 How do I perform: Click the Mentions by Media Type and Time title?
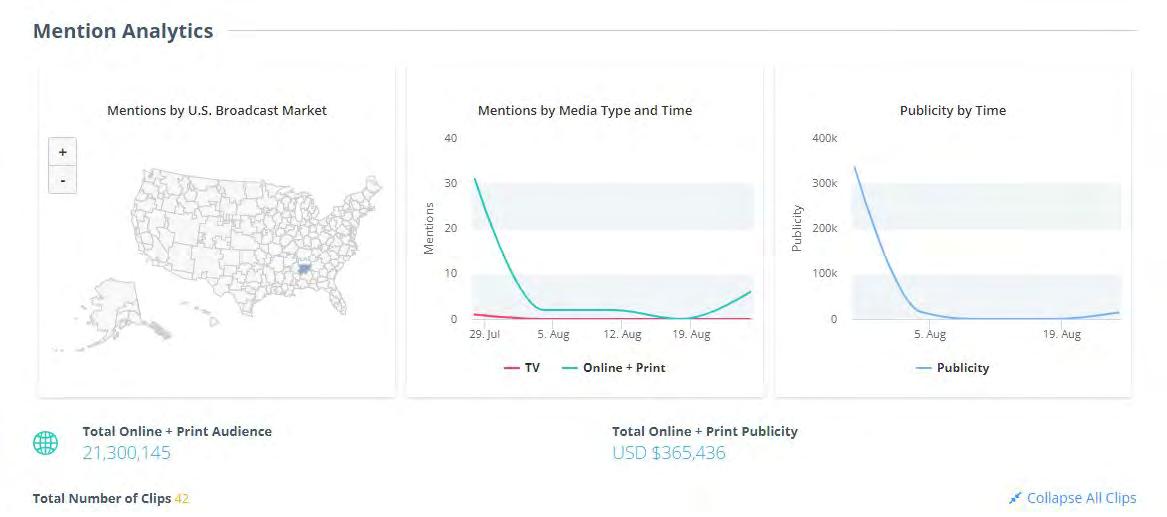coord(585,110)
